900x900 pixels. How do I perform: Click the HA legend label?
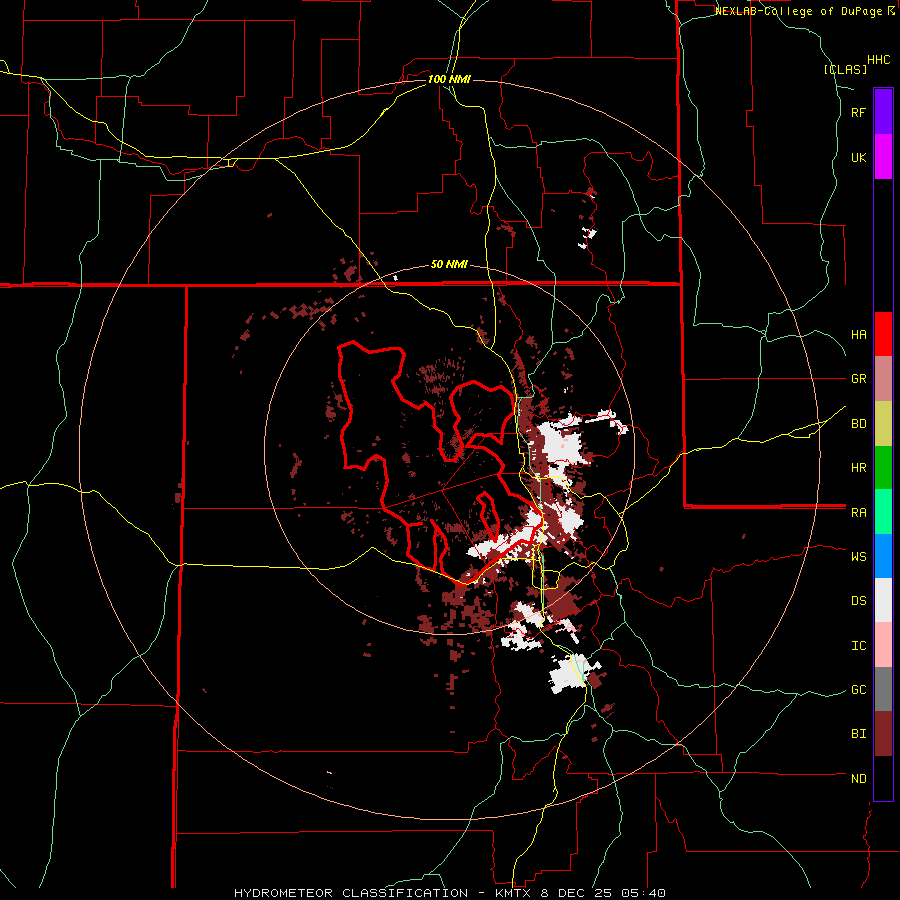tap(858, 335)
